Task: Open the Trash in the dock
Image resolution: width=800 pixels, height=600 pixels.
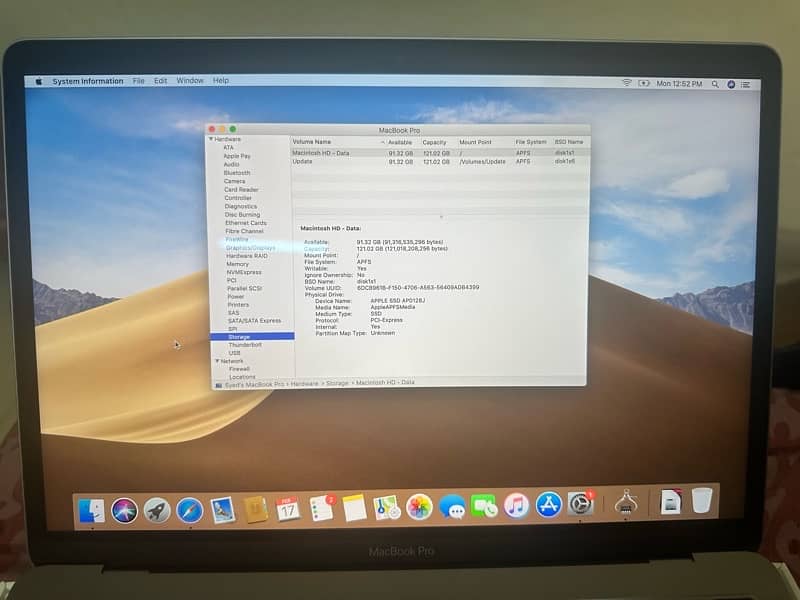Action: tap(702, 500)
